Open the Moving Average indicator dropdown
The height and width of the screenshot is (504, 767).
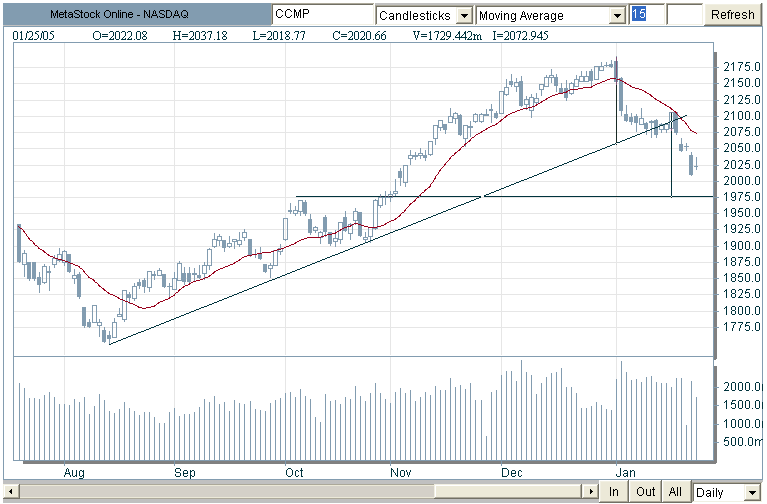(617, 16)
